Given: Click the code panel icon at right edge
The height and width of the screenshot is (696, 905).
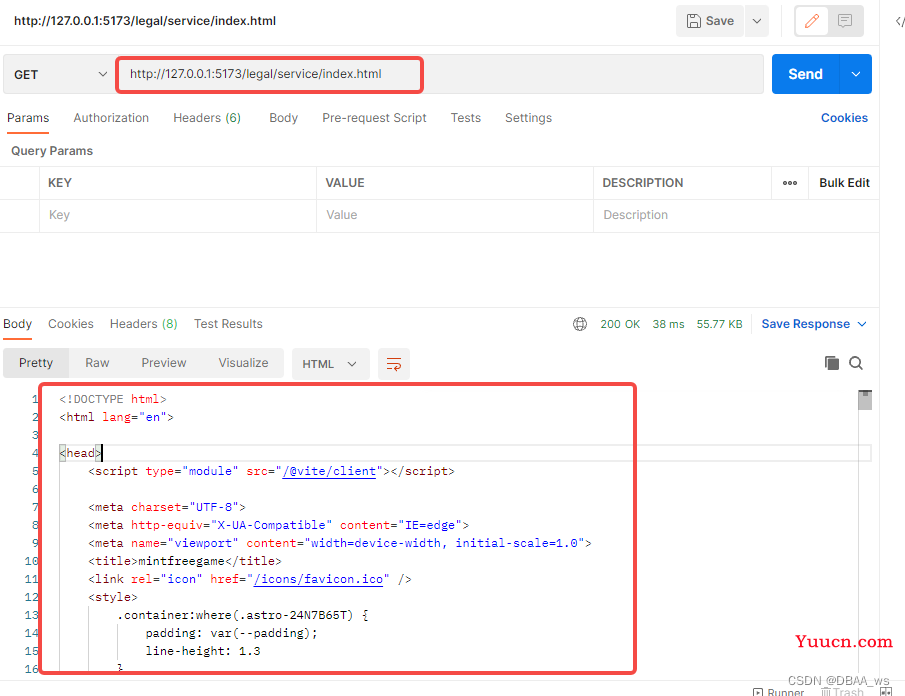Looking at the screenshot, I should click(x=899, y=22).
